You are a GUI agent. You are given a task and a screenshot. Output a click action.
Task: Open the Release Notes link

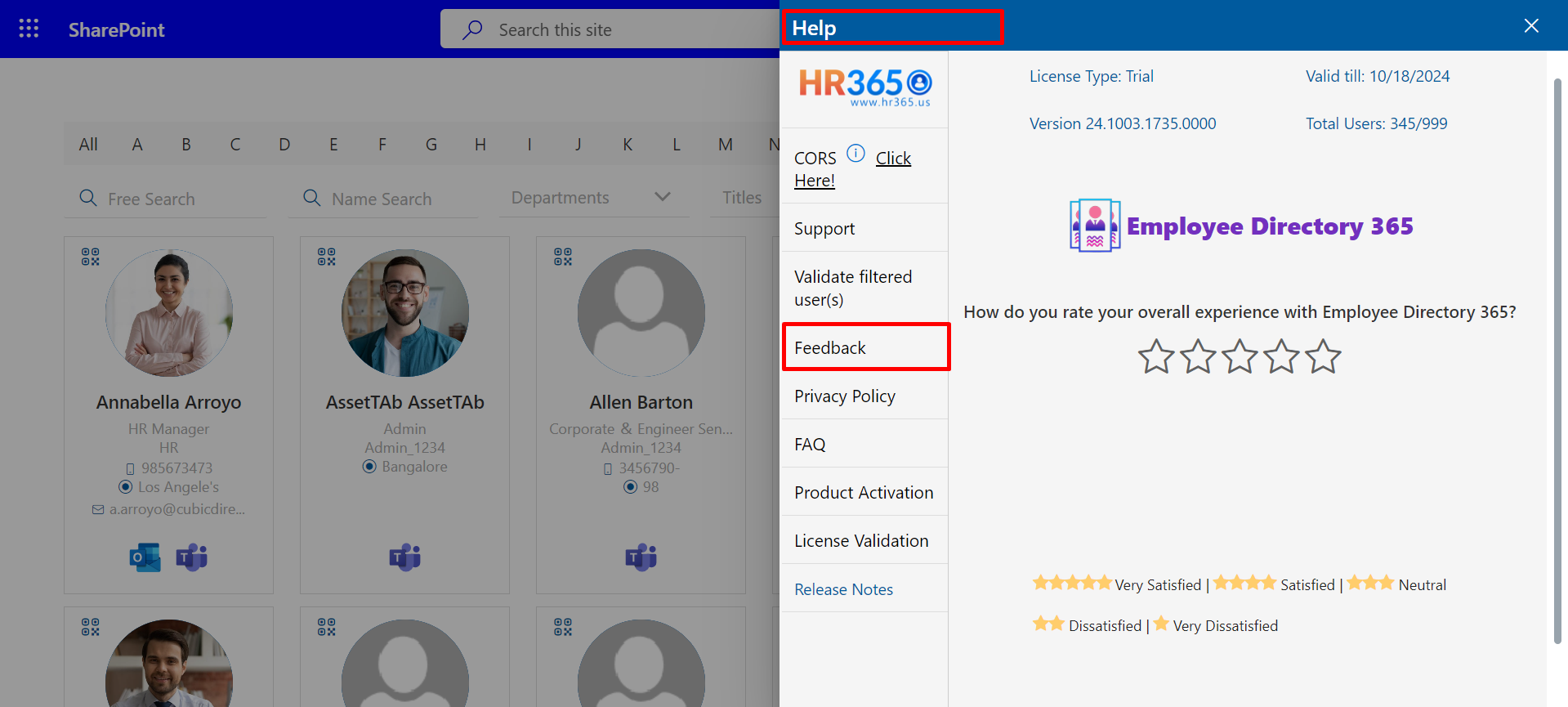[843, 589]
